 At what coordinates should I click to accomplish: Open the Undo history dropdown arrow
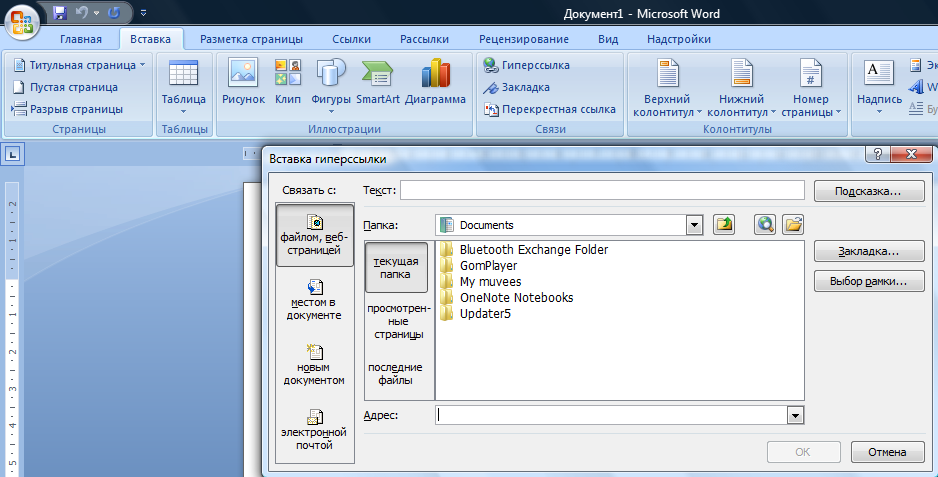pos(96,12)
